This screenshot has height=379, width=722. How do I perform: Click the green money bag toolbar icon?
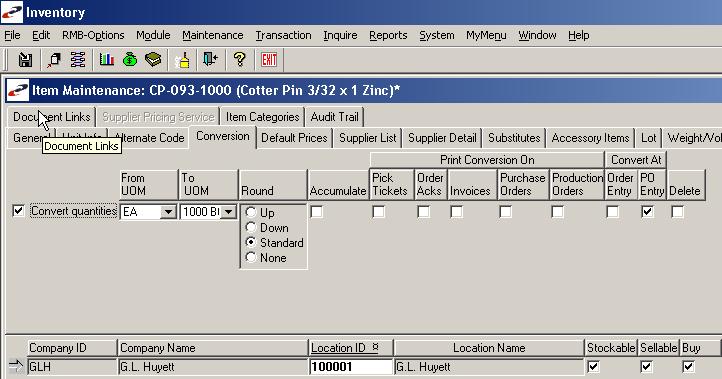pyautogui.click(x=130, y=60)
